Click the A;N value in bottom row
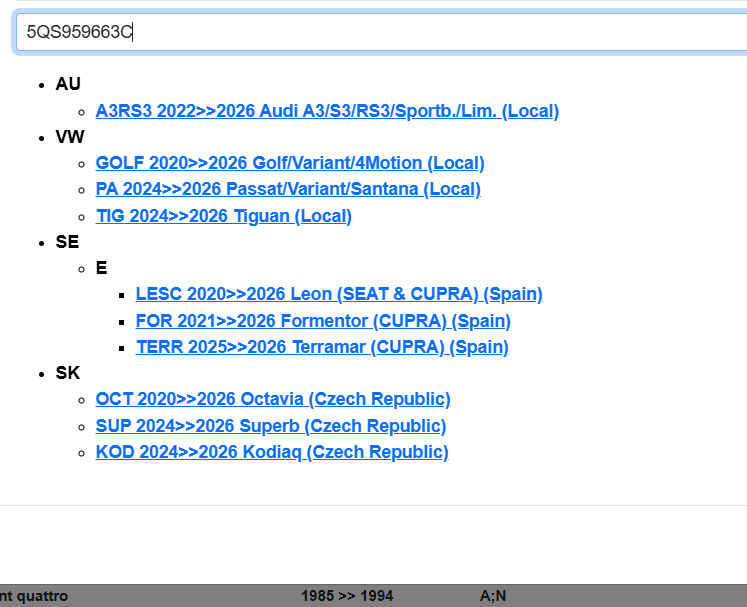Screen dimensions: 747x607 pos(493,596)
